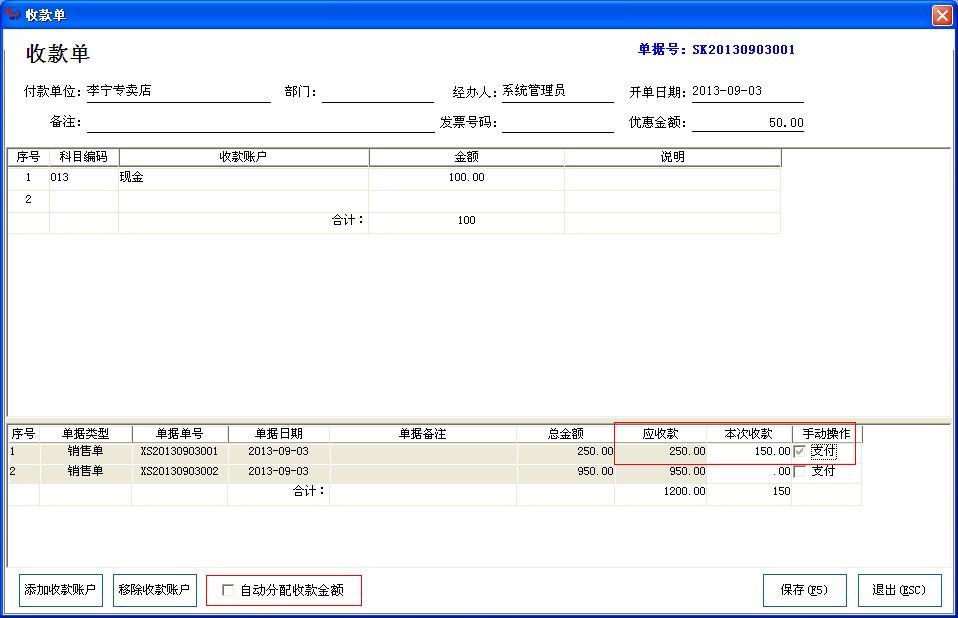Check 支付 box for XS20130903002
This screenshot has width=958, height=618.
799,471
